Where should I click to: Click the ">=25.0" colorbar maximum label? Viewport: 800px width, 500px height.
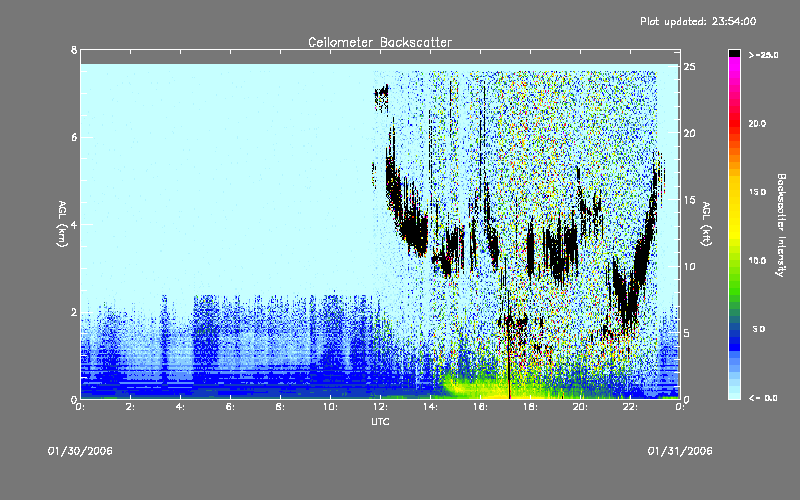pos(763,55)
